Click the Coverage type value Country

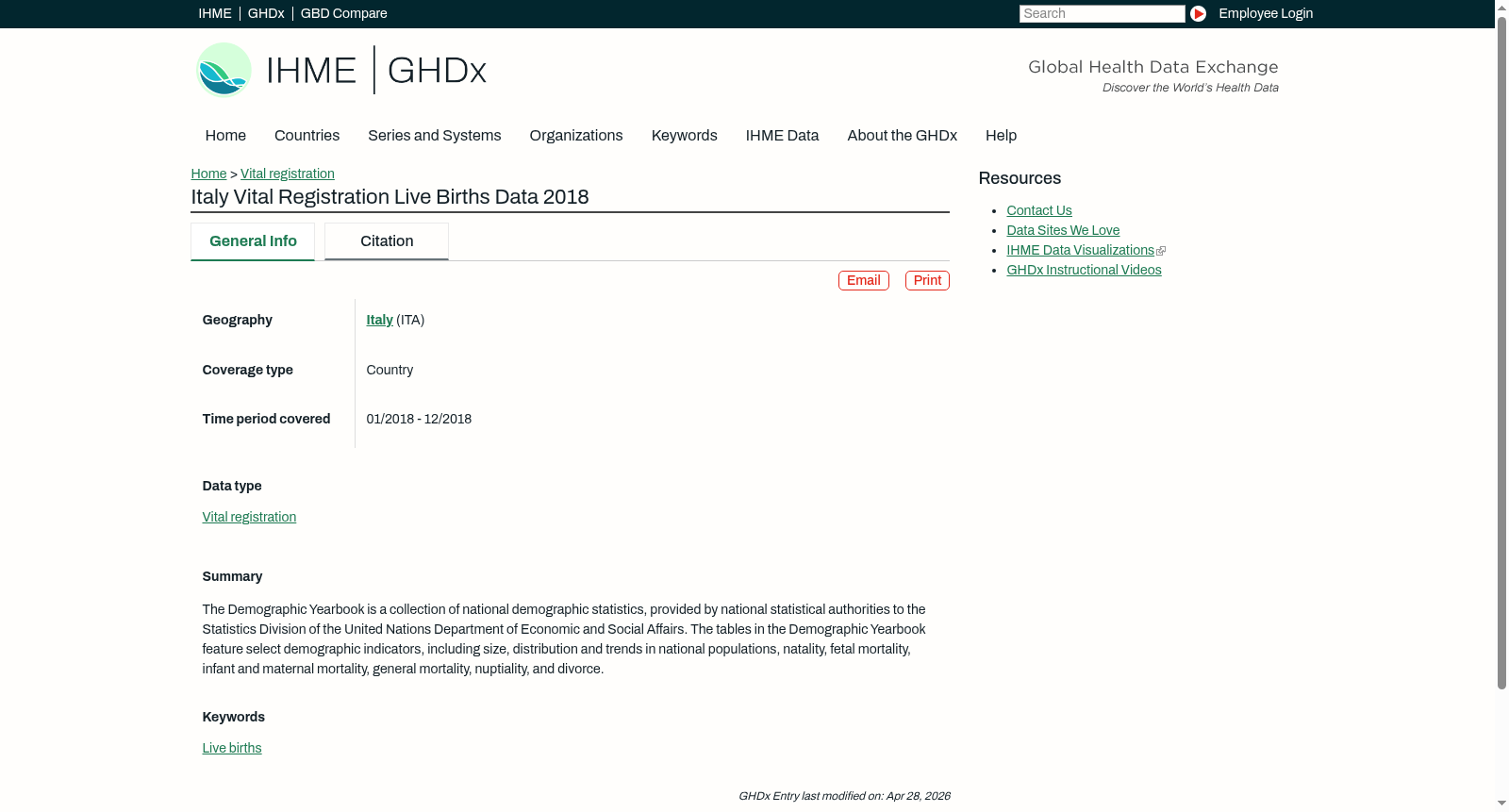[390, 371]
